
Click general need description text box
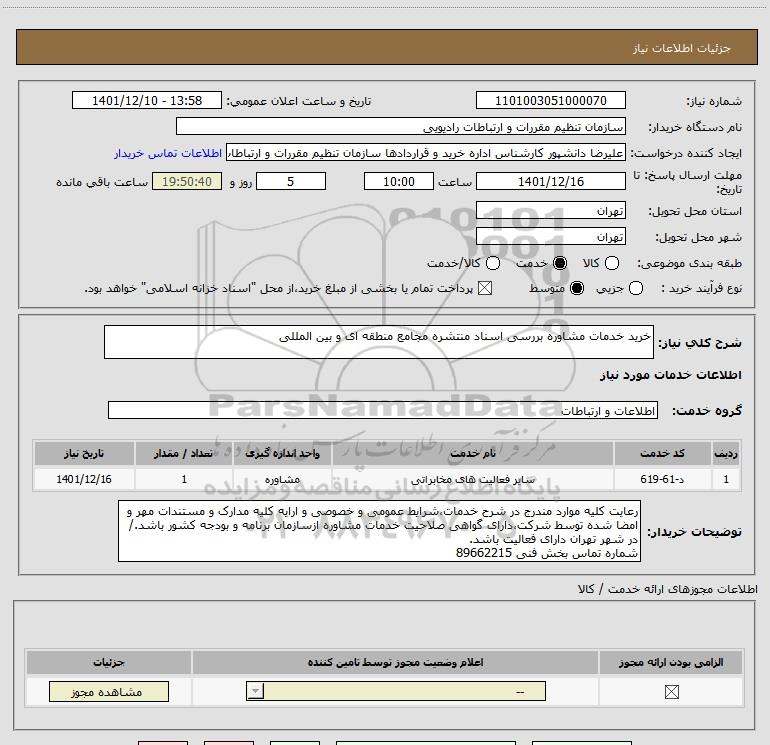[x=379, y=342]
